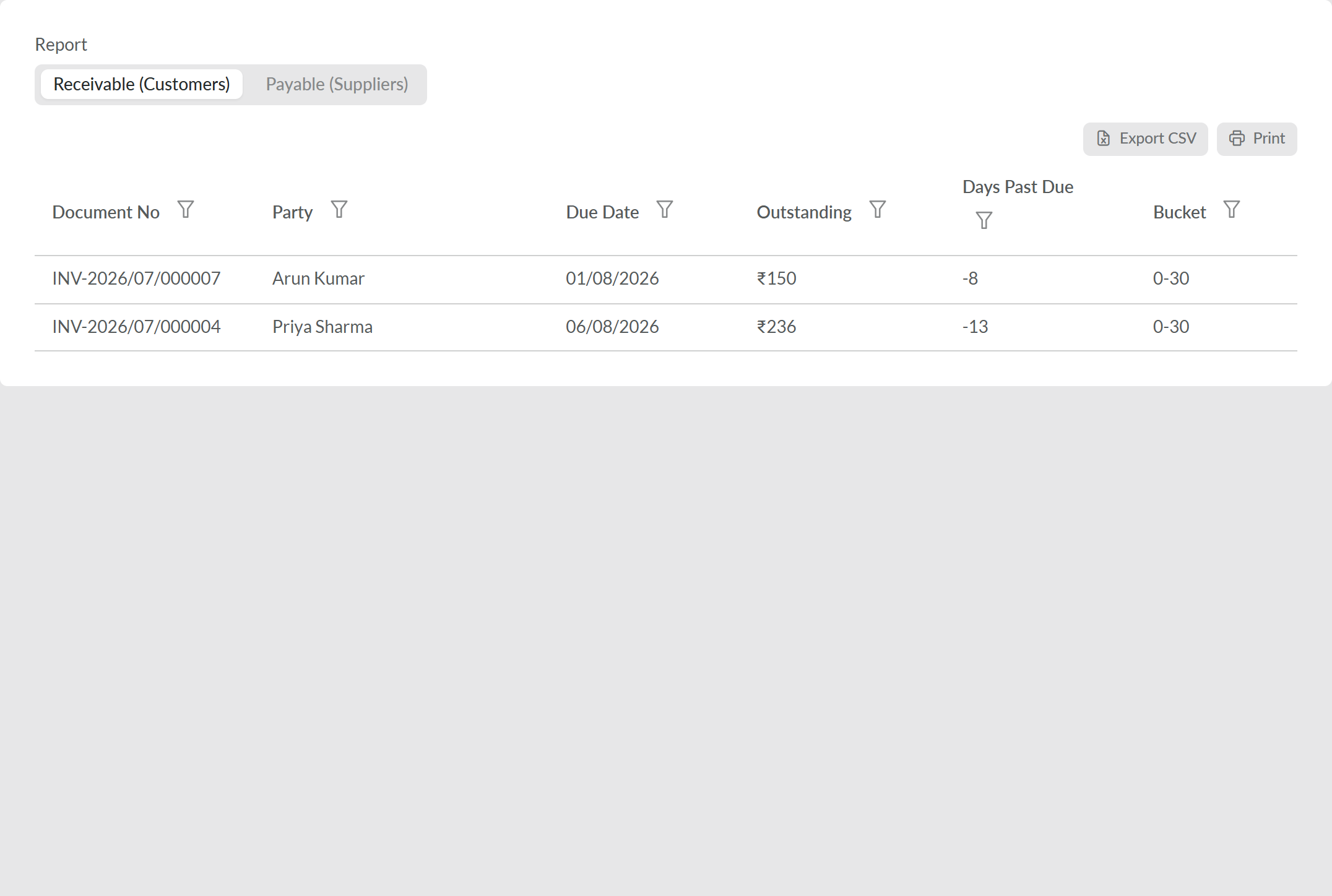Screen dimensions: 1332x896
Task: Click outstanding amount ₹150
Action: 776,278
